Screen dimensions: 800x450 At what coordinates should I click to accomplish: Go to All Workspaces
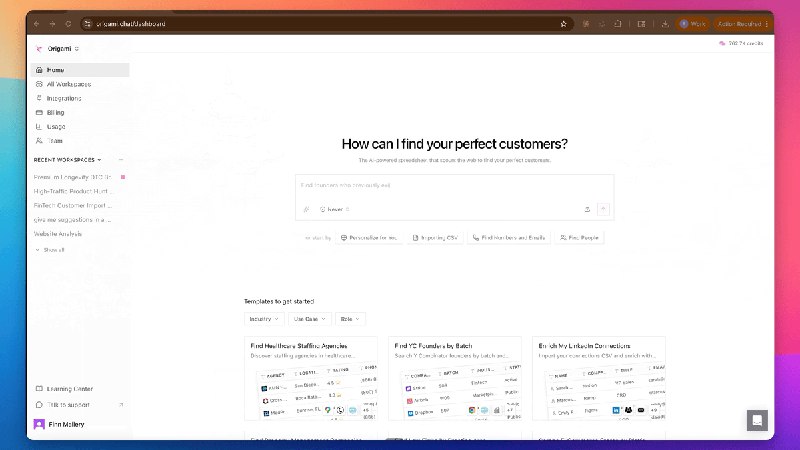[x=68, y=84]
